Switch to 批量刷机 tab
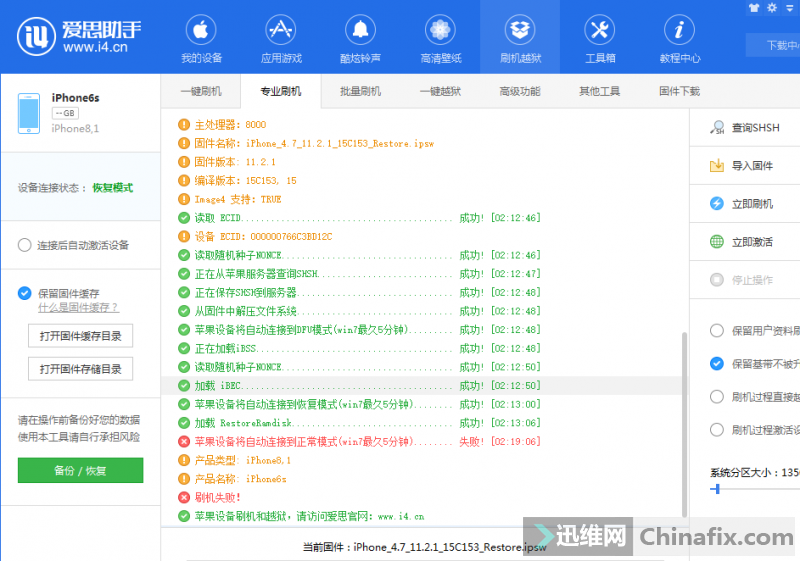This screenshot has width=800, height=561. [360, 91]
